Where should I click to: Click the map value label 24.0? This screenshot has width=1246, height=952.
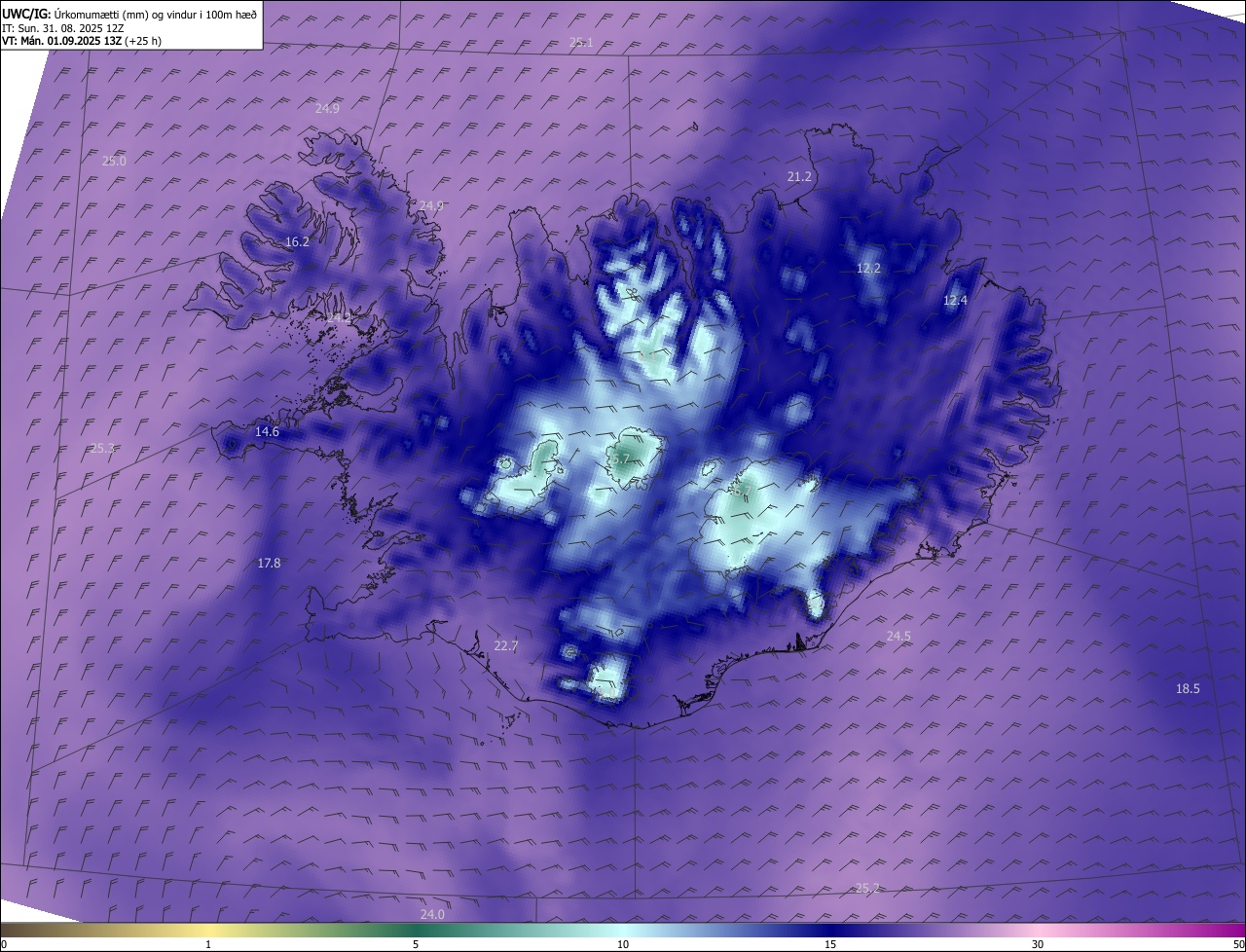pos(432,914)
